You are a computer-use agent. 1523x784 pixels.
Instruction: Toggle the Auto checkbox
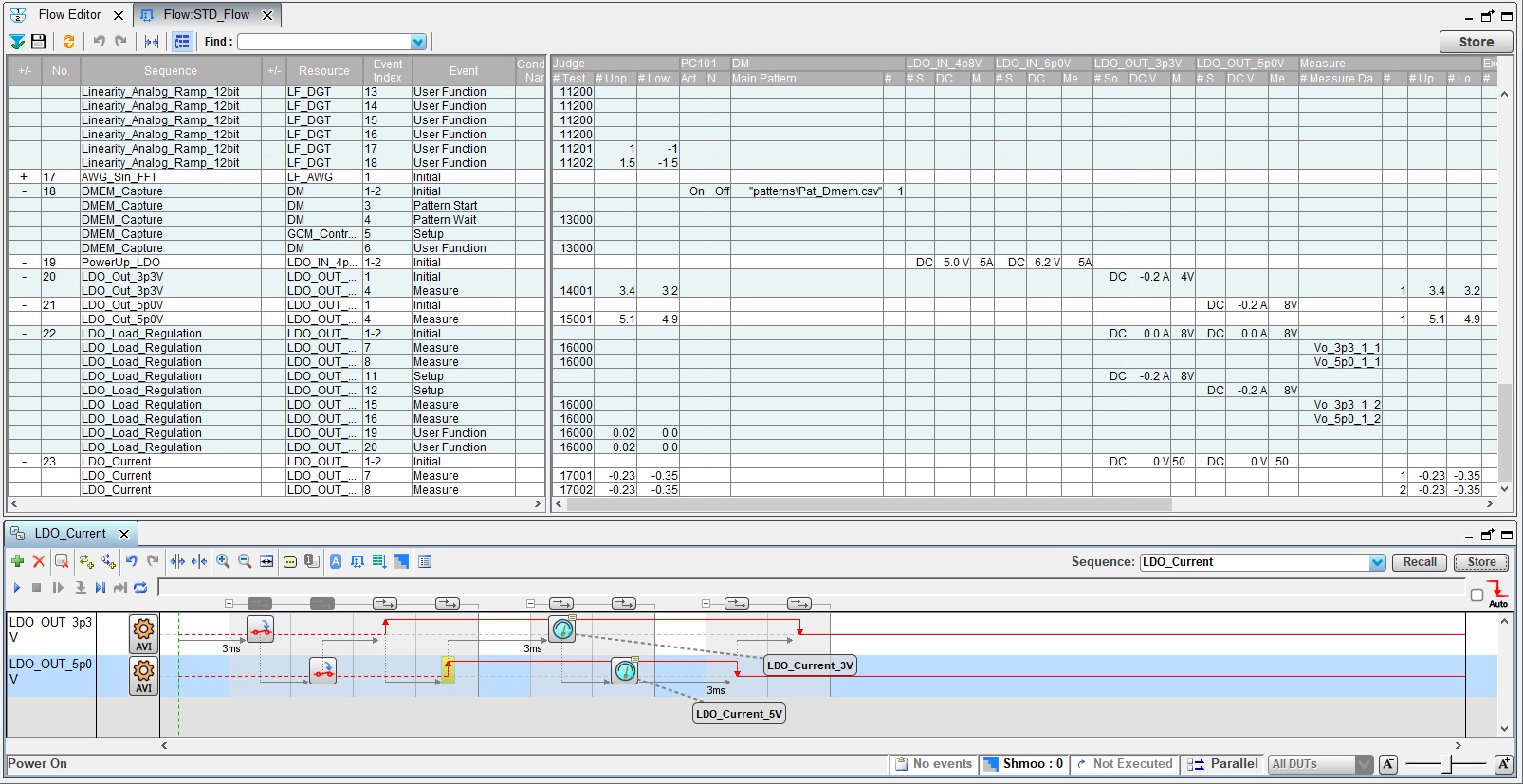[1477, 594]
